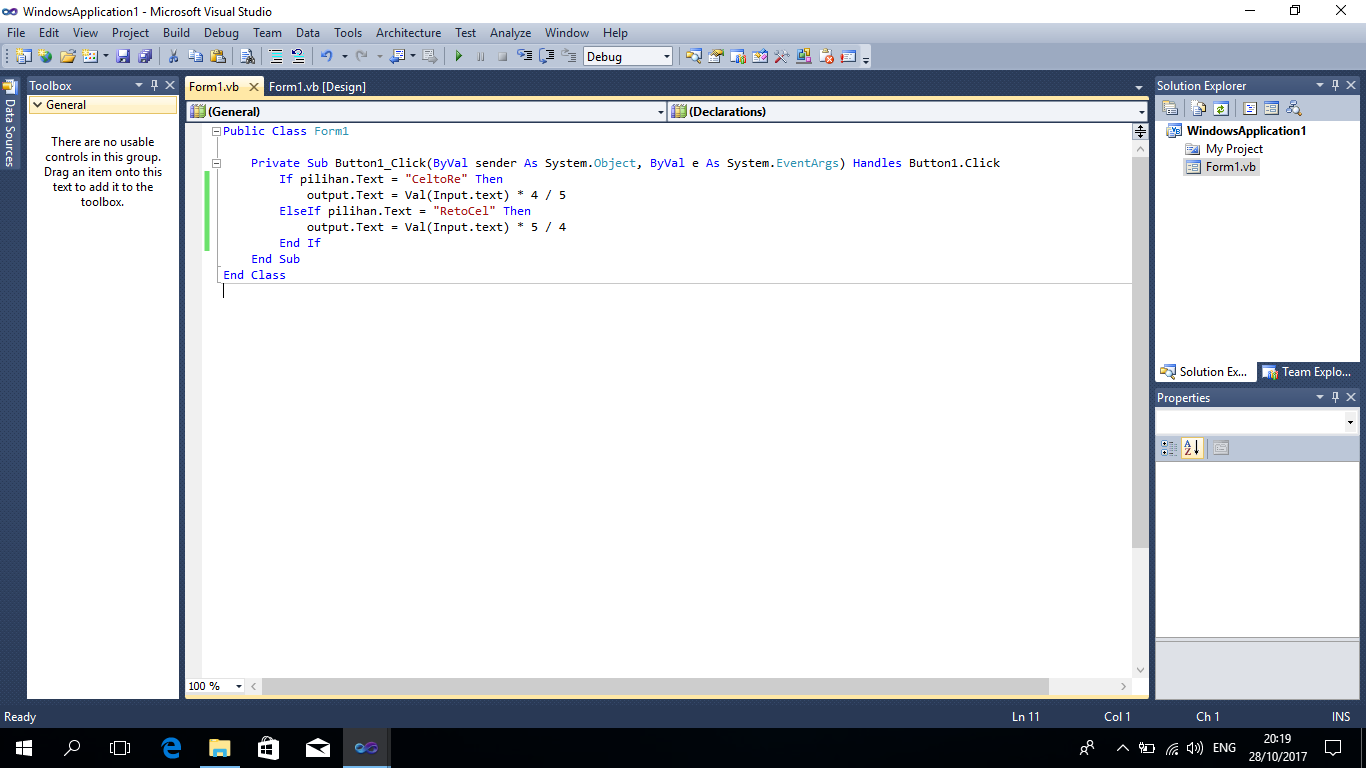Image resolution: width=1366 pixels, height=768 pixels.
Task: Sort Properties alphabetically
Action: [x=1192, y=447]
